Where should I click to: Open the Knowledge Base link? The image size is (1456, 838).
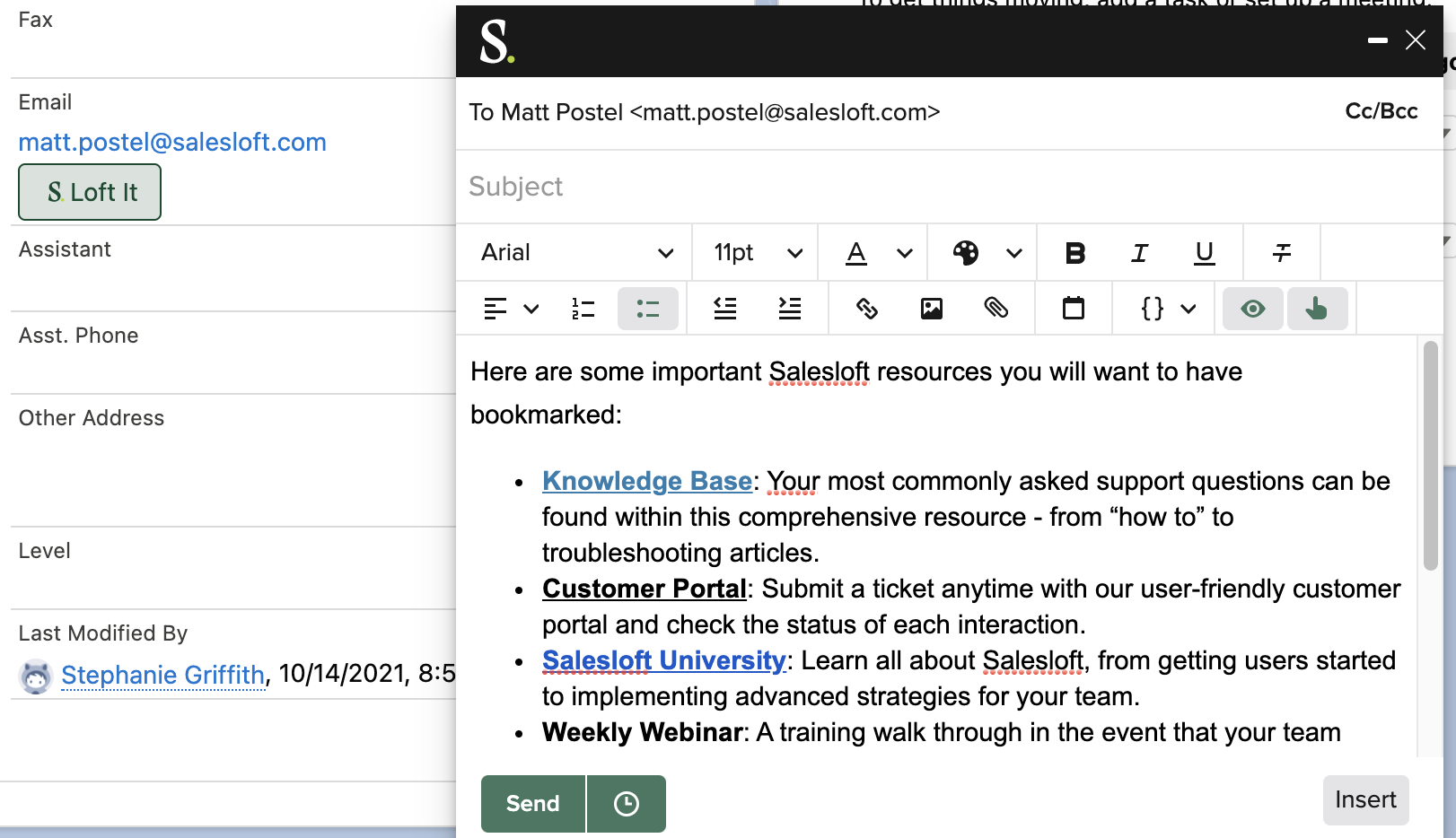tap(647, 482)
